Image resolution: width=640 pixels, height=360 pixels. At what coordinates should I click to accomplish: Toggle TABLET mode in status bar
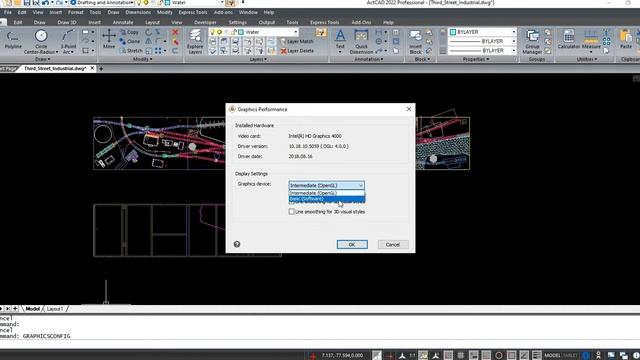click(570, 356)
